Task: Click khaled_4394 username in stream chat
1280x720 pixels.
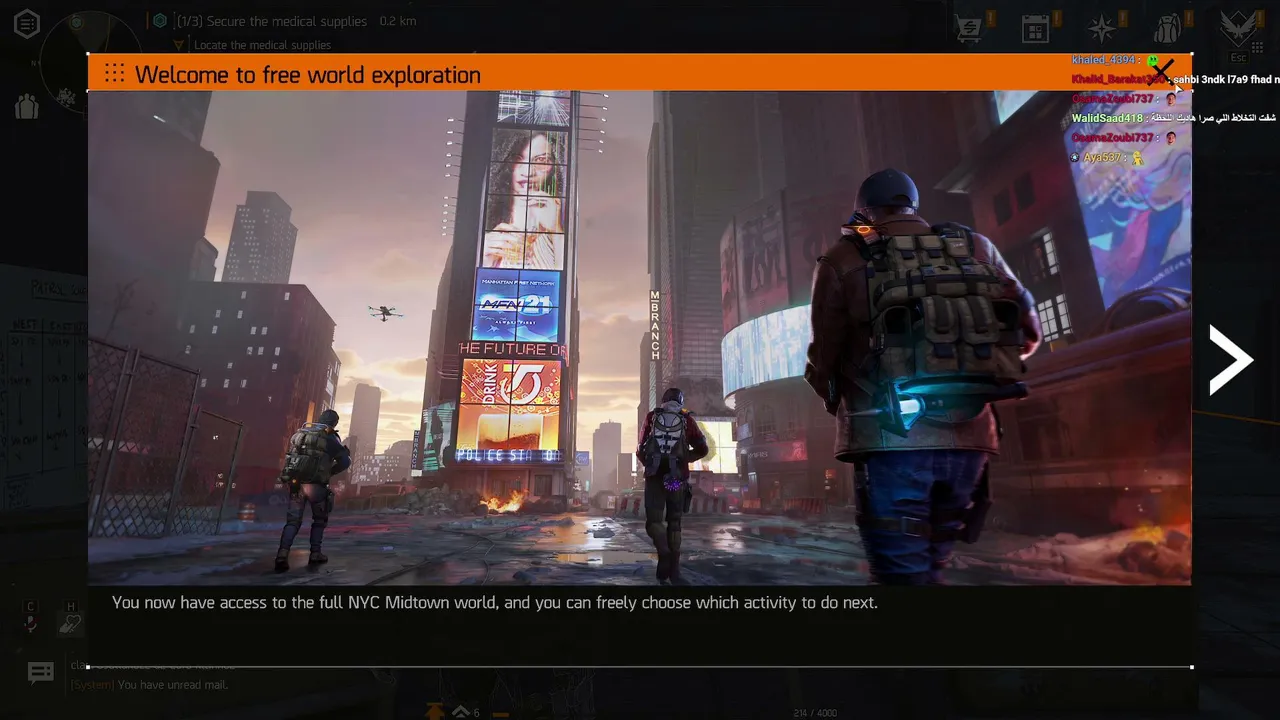Action: pos(1104,60)
